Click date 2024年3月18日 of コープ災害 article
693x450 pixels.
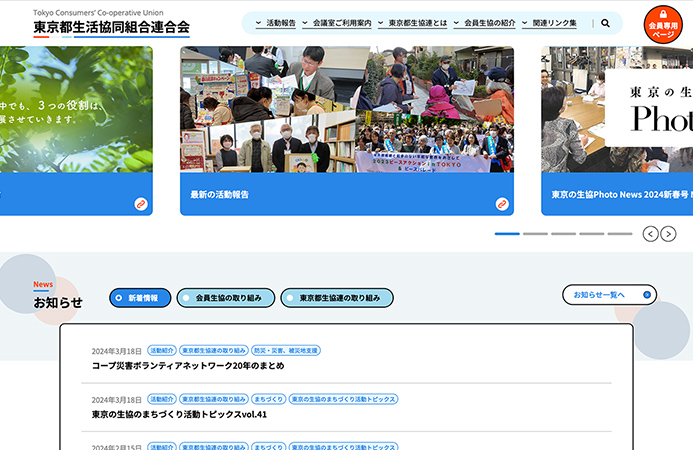(117, 351)
